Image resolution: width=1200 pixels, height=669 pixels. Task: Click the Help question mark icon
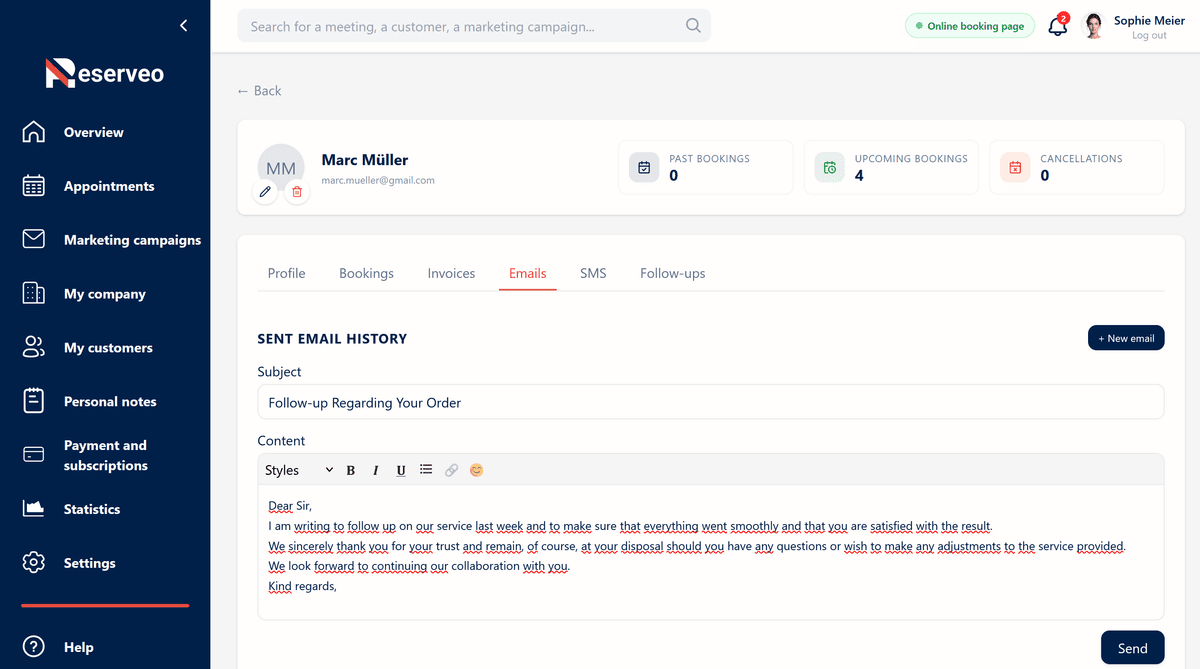click(34, 647)
